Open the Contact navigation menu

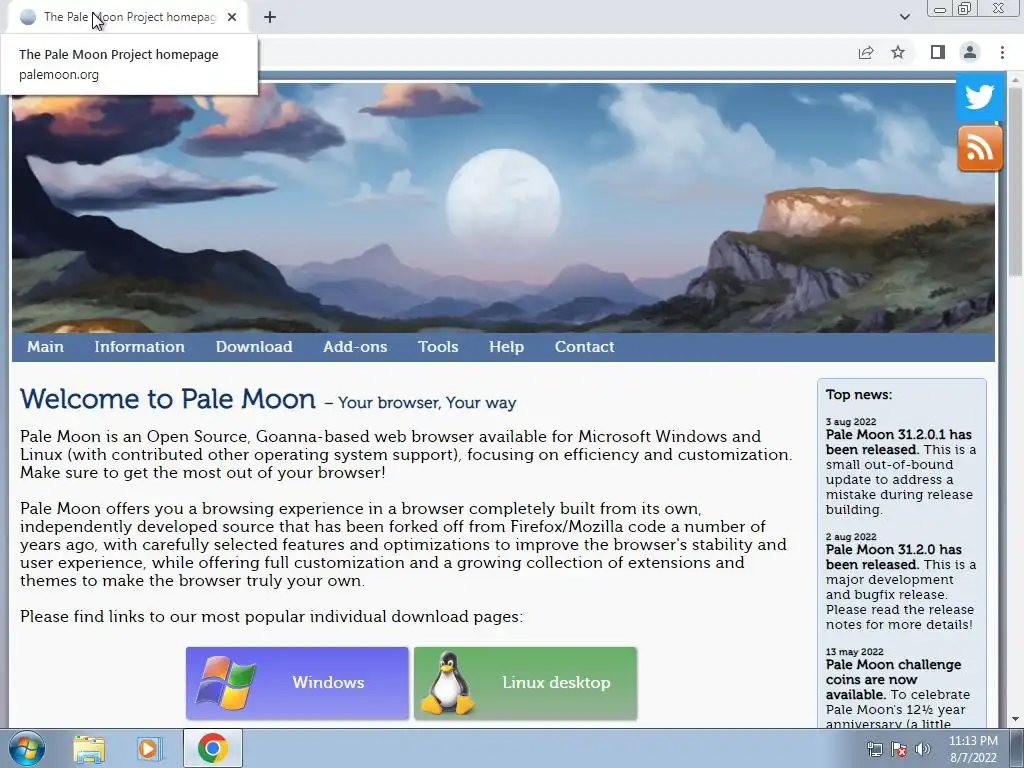tap(584, 347)
